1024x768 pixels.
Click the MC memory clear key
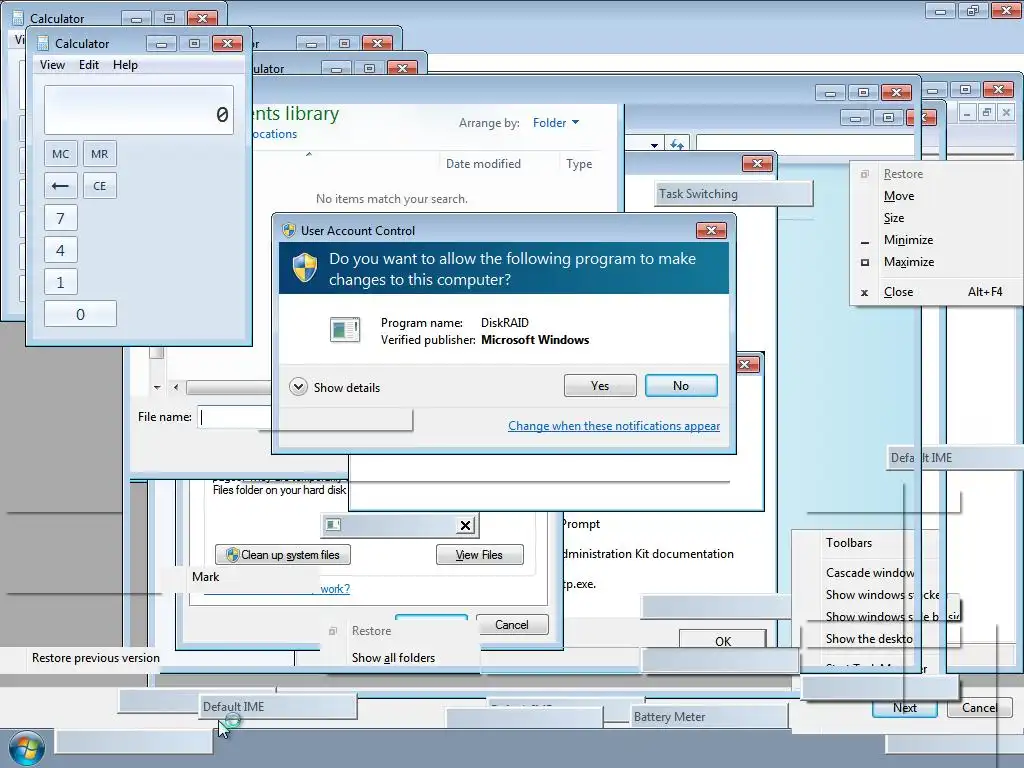point(61,154)
